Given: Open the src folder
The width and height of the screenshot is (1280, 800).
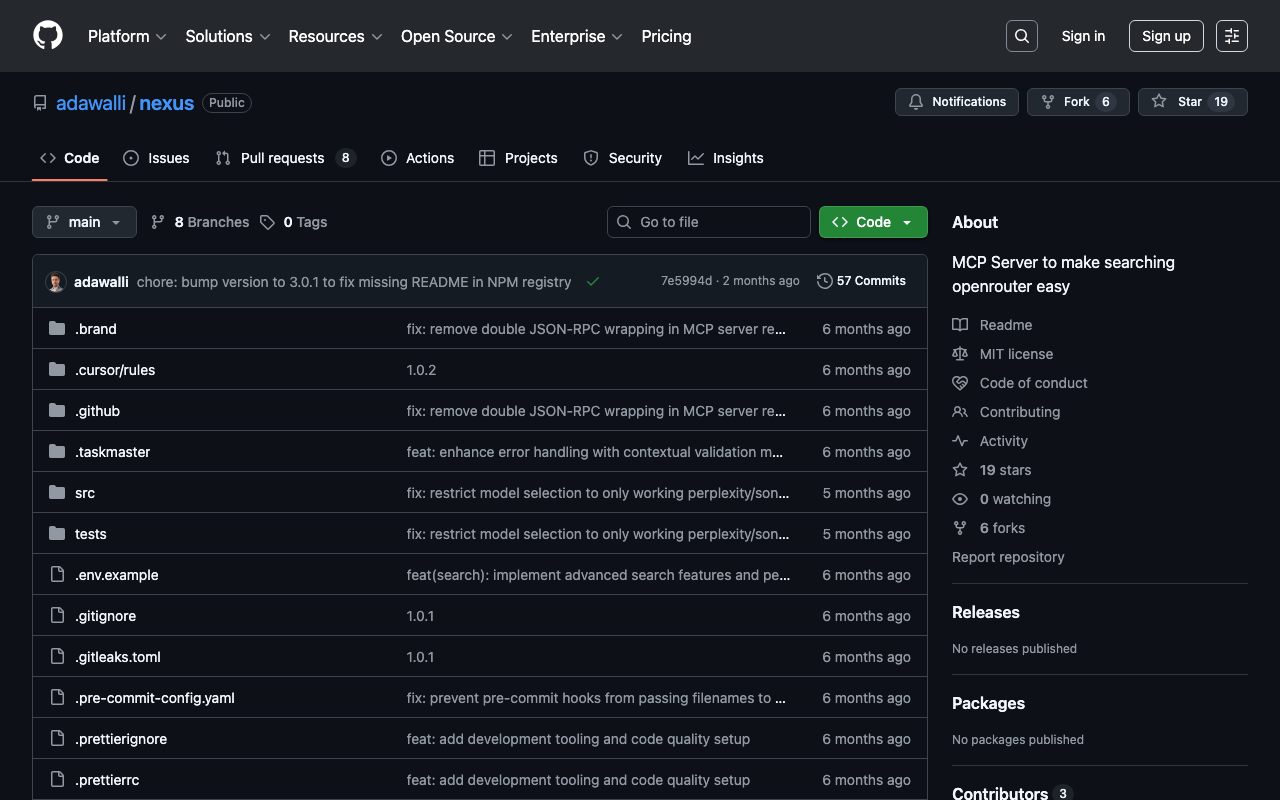Looking at the screenshot, I should 85,493.
